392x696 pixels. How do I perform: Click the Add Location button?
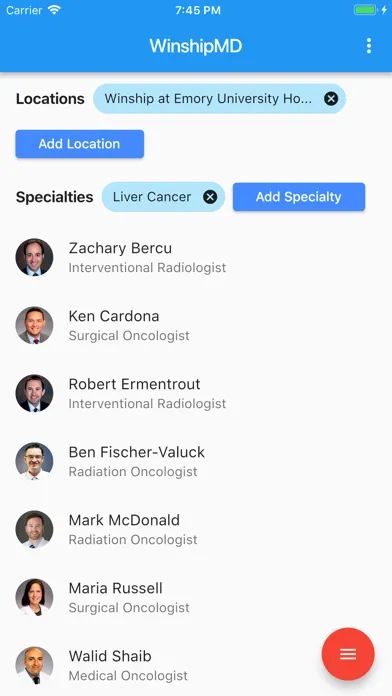point(79,144)
